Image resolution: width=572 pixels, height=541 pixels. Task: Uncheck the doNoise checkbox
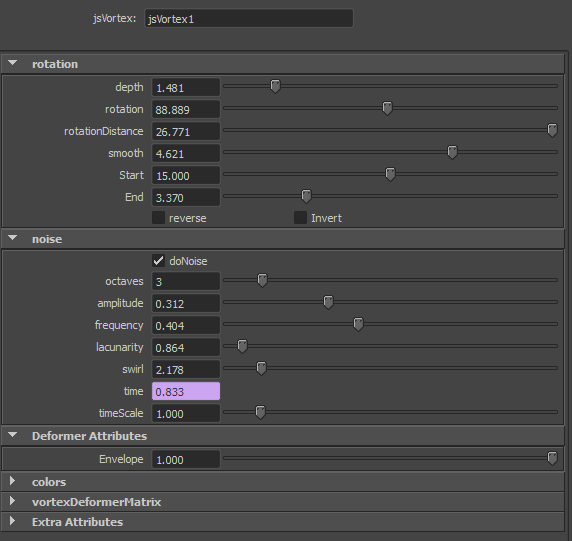click(158, 261)
